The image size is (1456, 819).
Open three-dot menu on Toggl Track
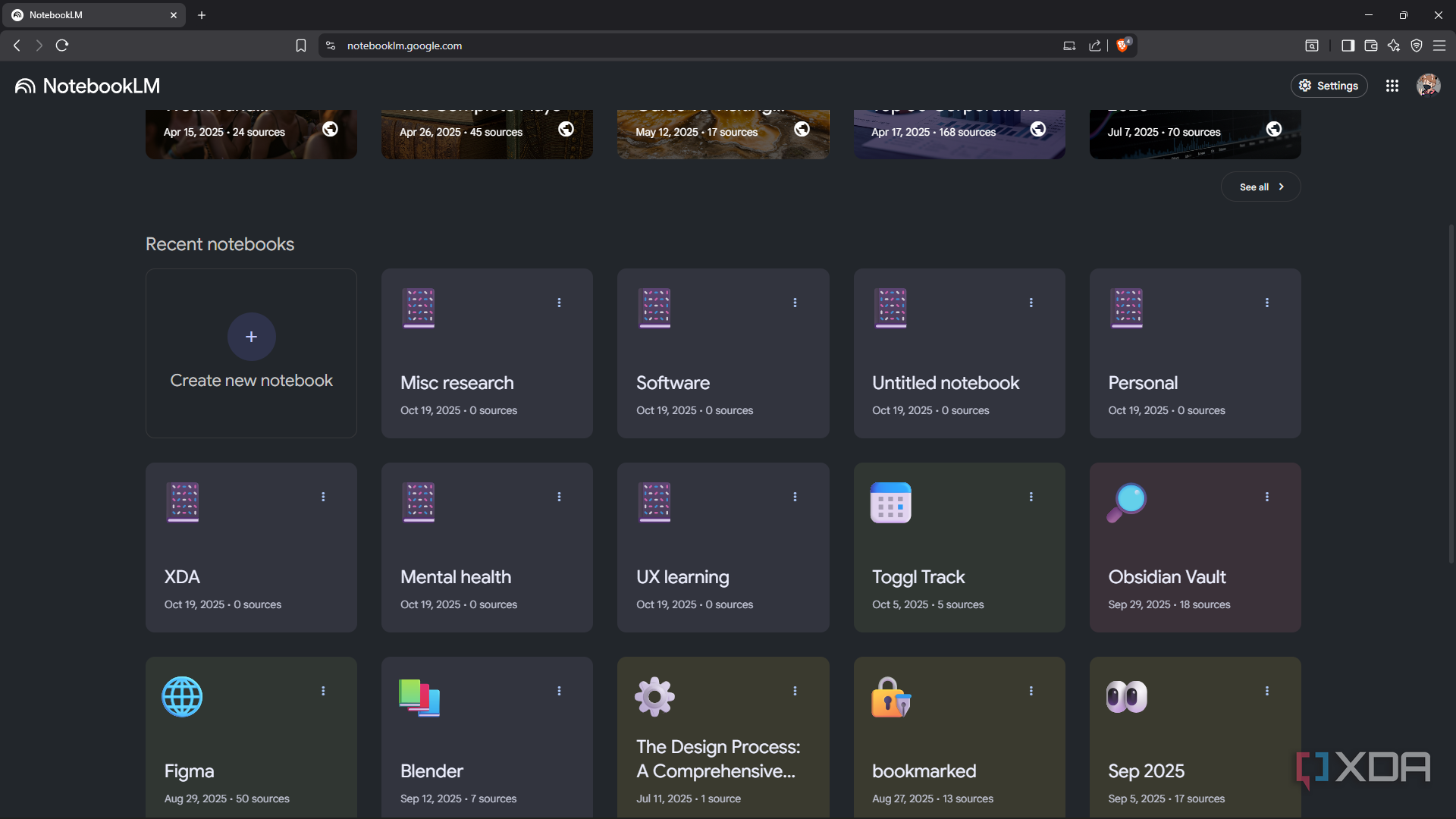point(1031,497)
